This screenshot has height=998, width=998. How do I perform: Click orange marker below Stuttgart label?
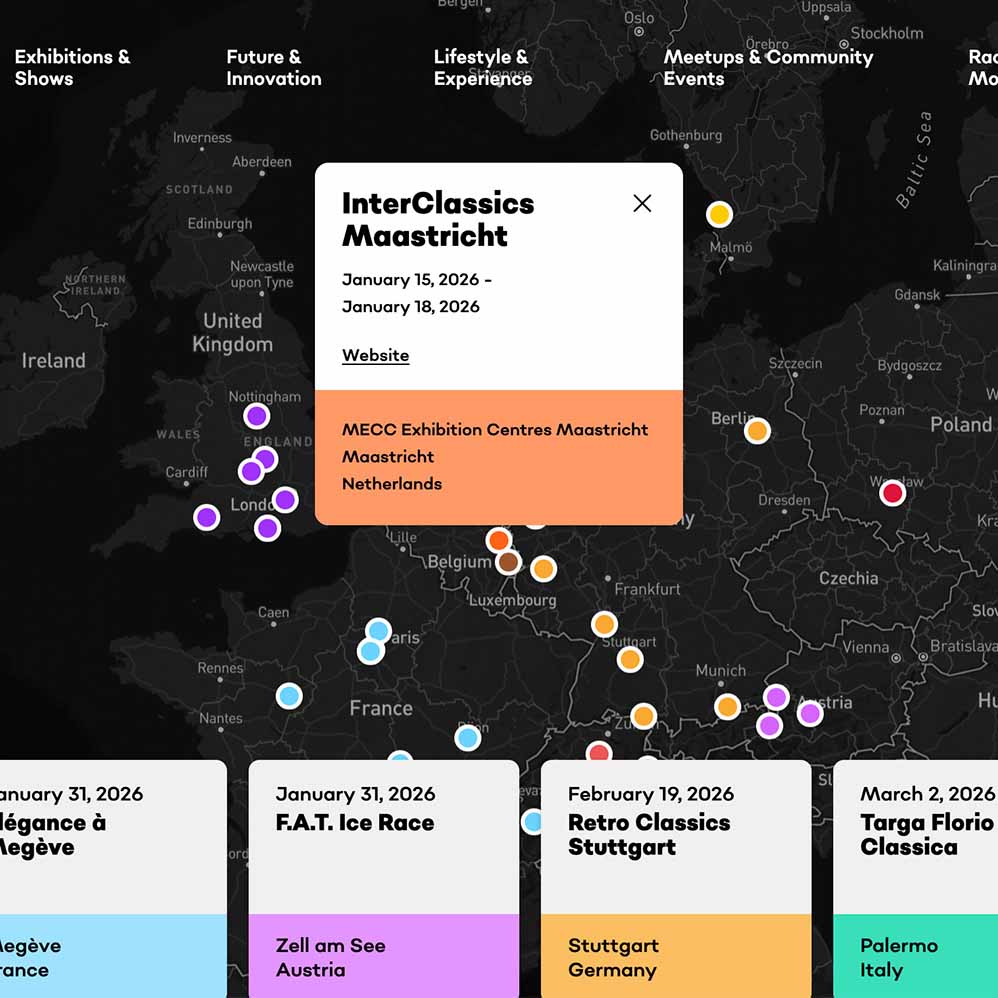[630, 659]
